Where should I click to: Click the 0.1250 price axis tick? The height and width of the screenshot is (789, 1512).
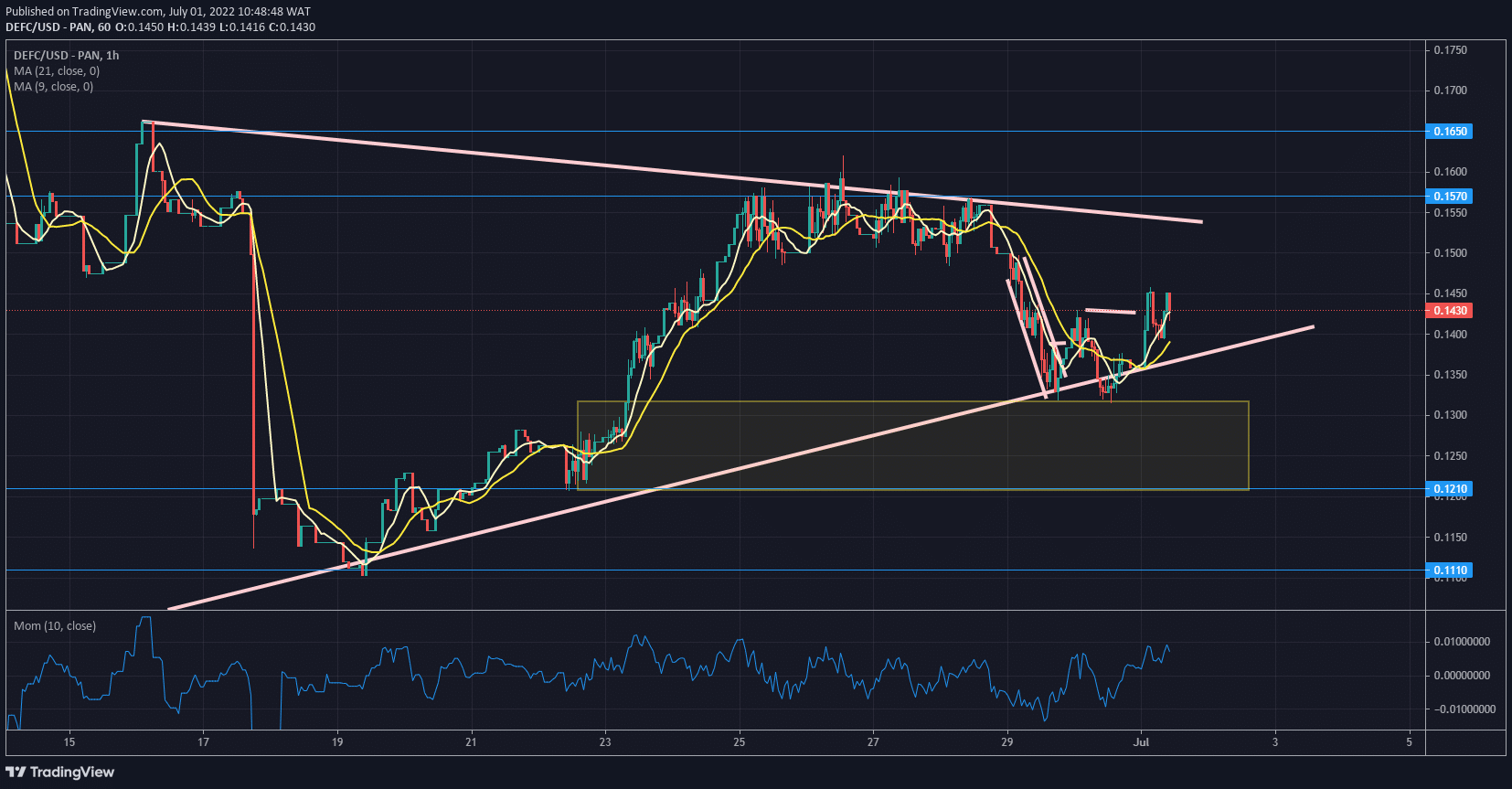coord(1450,456)
